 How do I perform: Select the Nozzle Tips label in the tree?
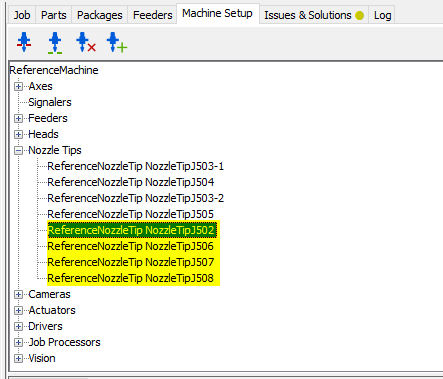[55, 150]
